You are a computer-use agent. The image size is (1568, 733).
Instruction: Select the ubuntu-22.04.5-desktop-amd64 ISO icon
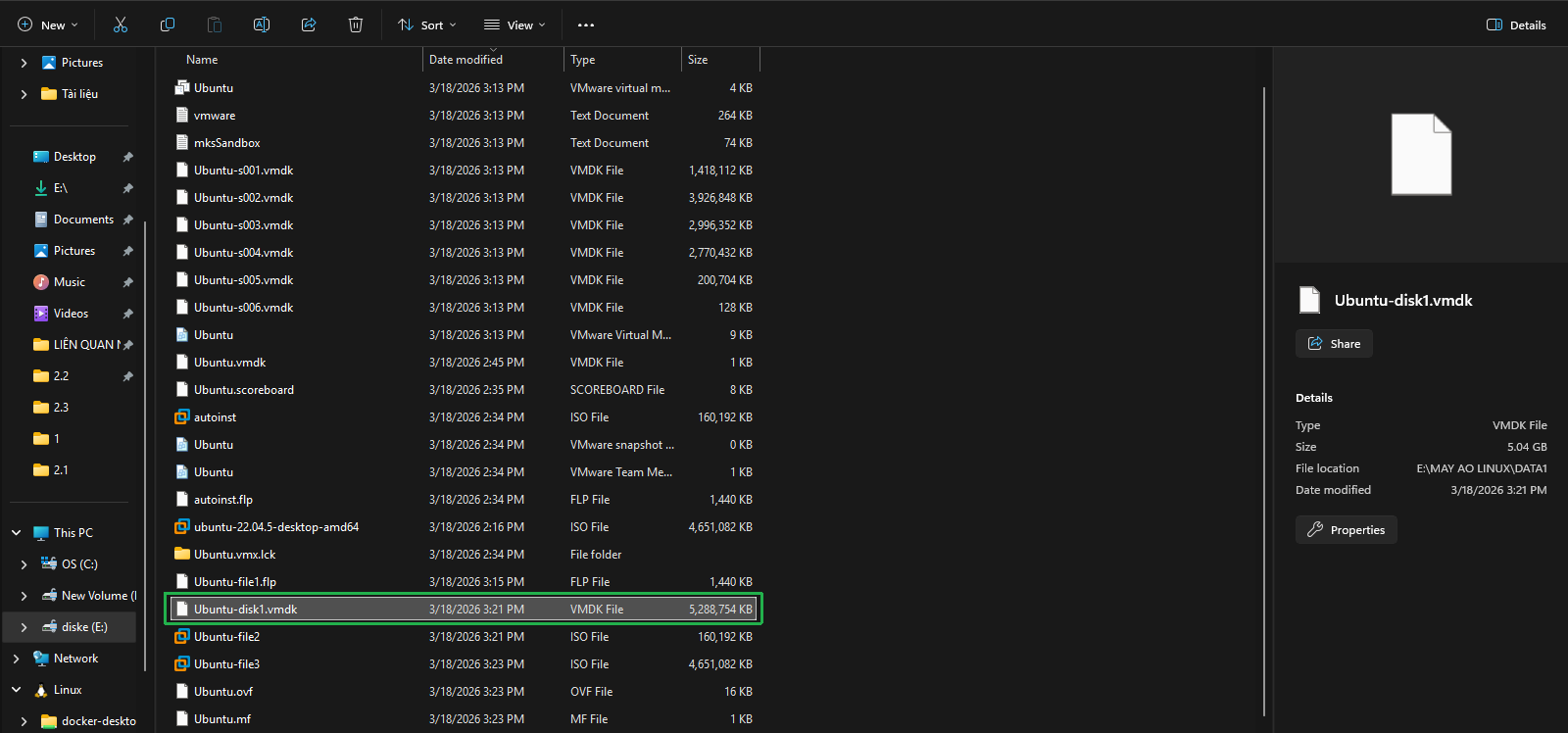182,527
